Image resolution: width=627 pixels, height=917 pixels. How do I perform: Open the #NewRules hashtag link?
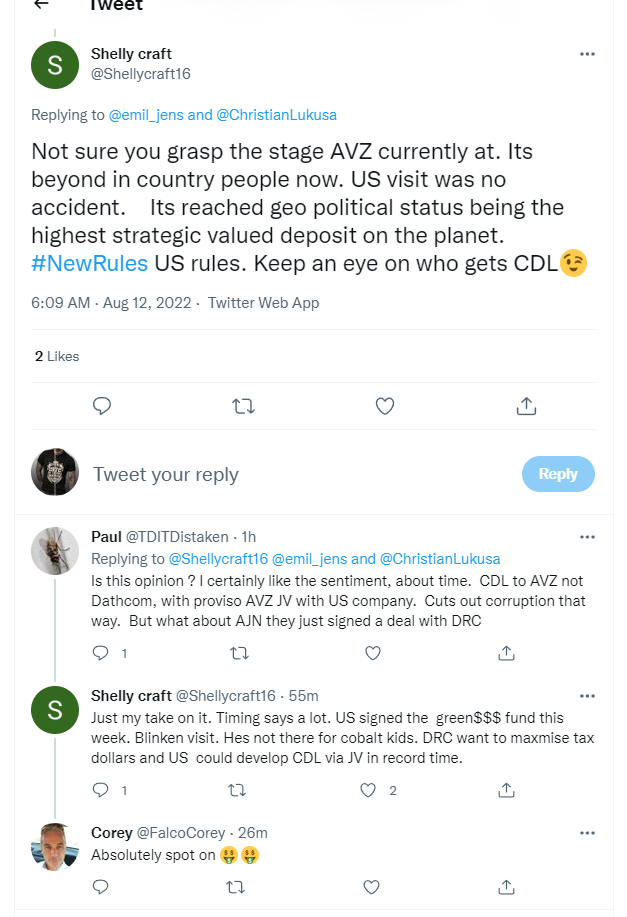coord(90,264)
